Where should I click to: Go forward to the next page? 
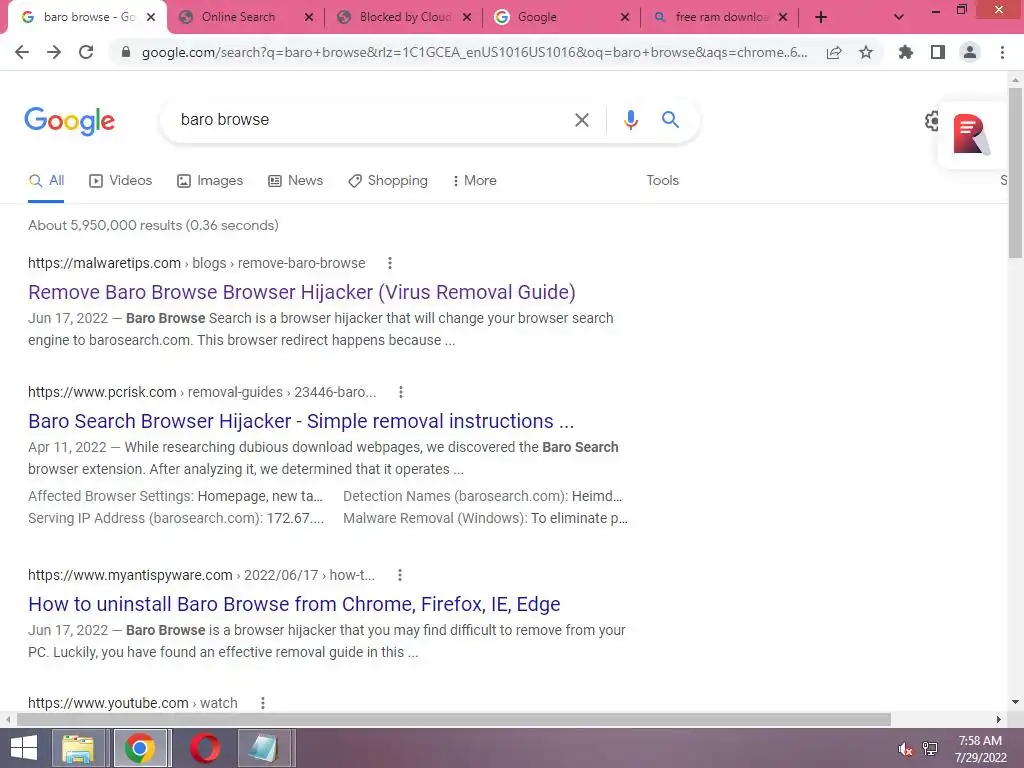[54, 52]
